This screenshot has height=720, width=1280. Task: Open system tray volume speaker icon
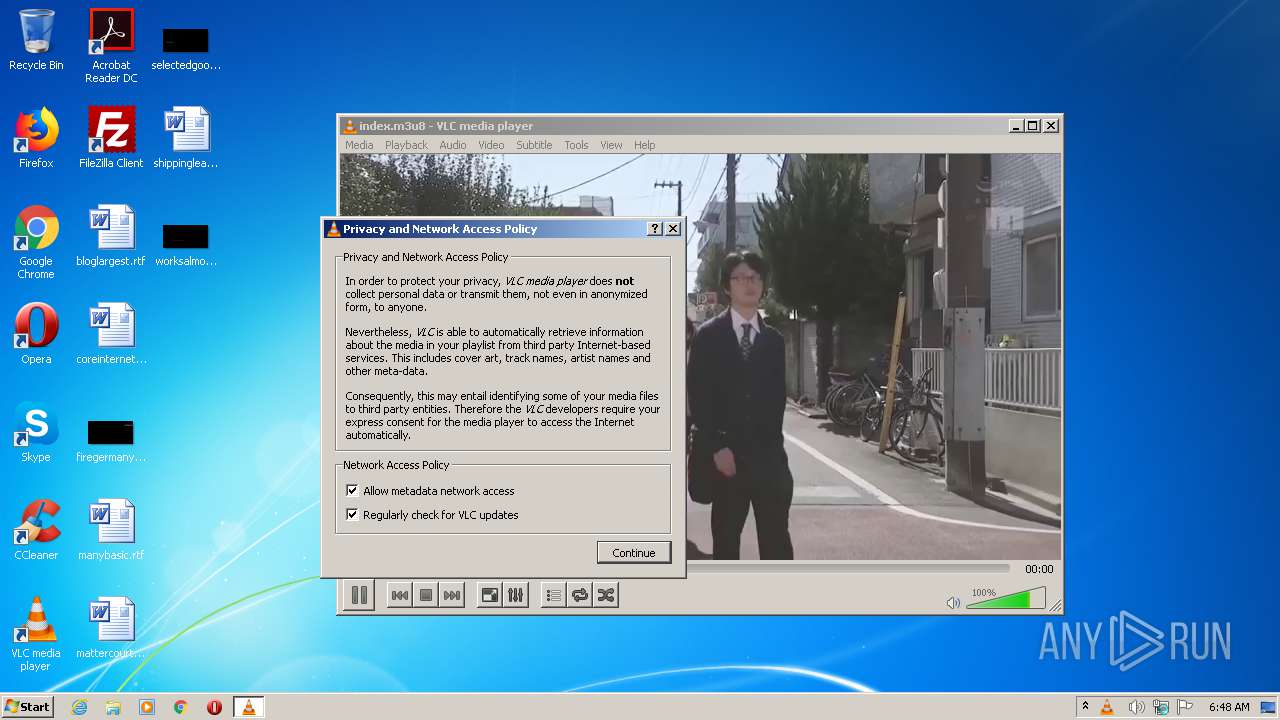(1136, 707)
